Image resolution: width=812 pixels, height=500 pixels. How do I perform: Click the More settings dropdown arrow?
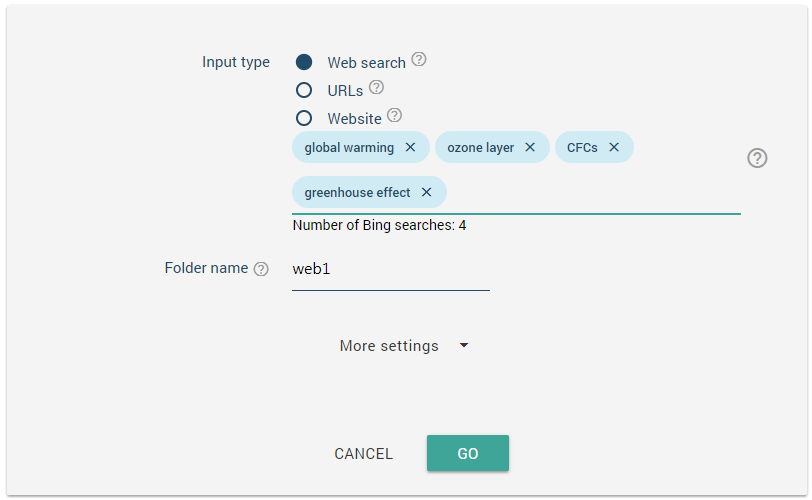(464, 346)
